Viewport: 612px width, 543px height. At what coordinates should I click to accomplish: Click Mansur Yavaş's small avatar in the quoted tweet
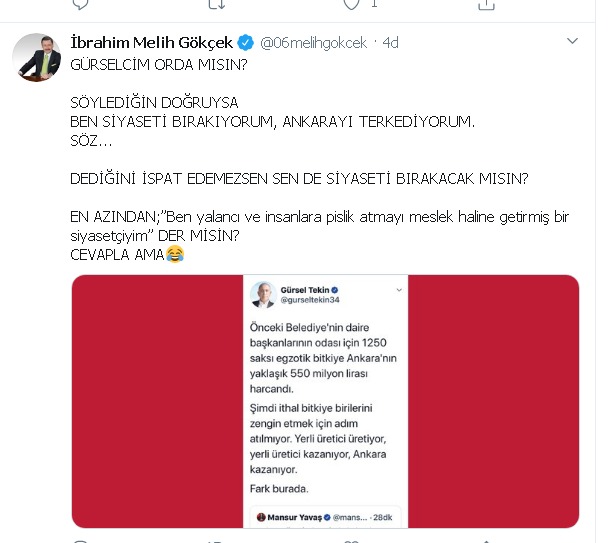click(x=261, y=517)
